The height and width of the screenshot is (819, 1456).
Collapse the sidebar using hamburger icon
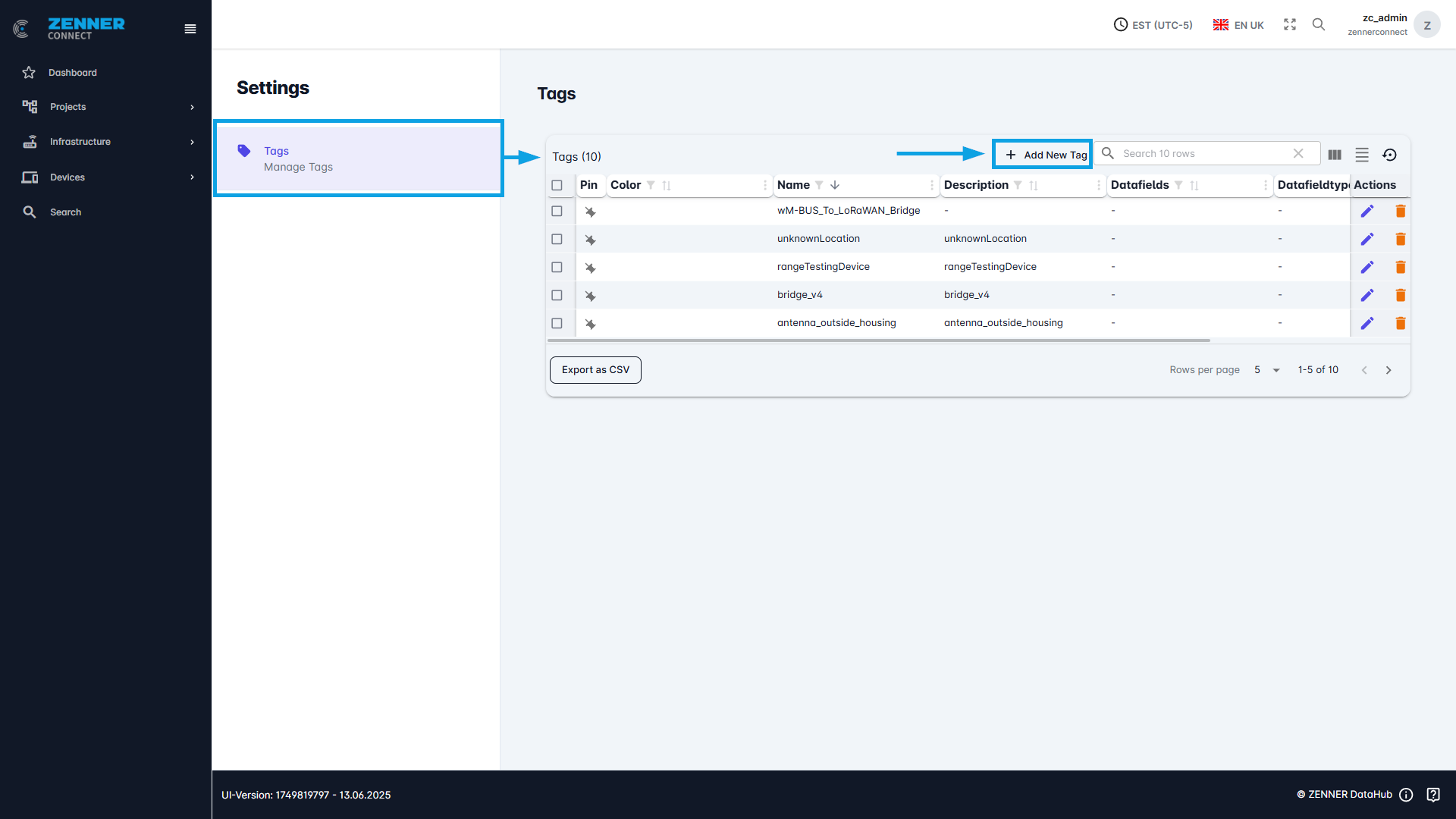click(190, 29)
